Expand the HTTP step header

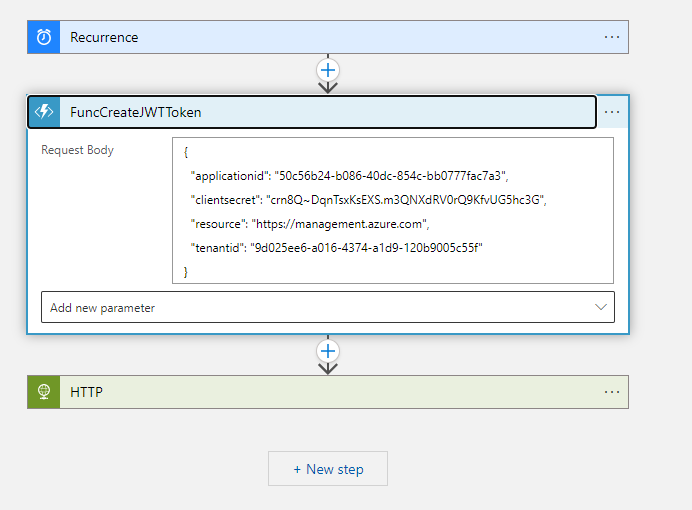tap(328, 392)
